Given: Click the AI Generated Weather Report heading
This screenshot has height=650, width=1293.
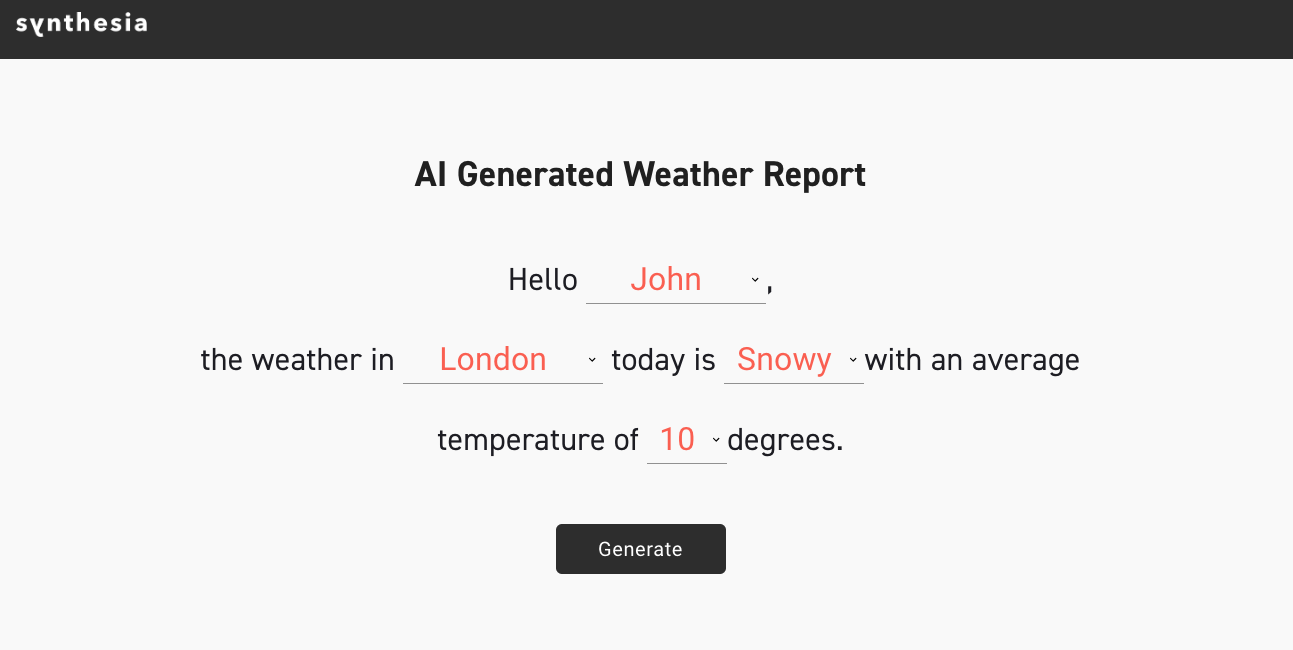Looking at the screenshot, I should pyautogui.click(x=640, y=175).
